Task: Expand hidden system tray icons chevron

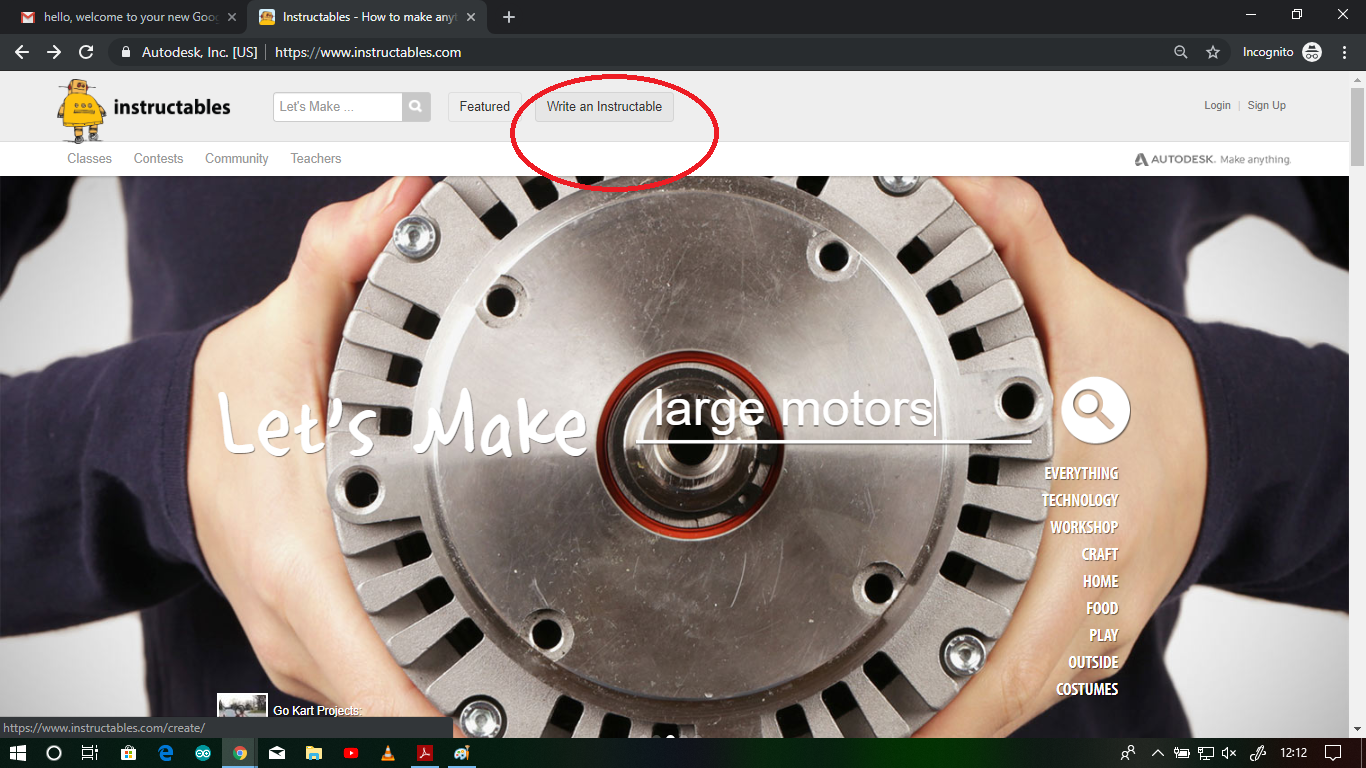Action: point(1158,753)
